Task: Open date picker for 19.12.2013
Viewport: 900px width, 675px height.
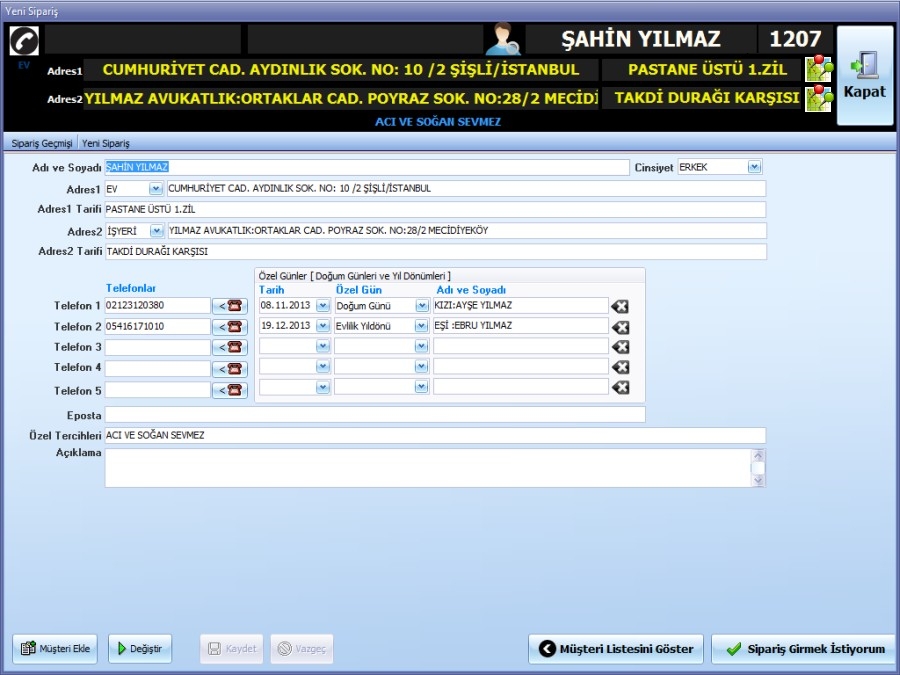Action: [323, 325]
